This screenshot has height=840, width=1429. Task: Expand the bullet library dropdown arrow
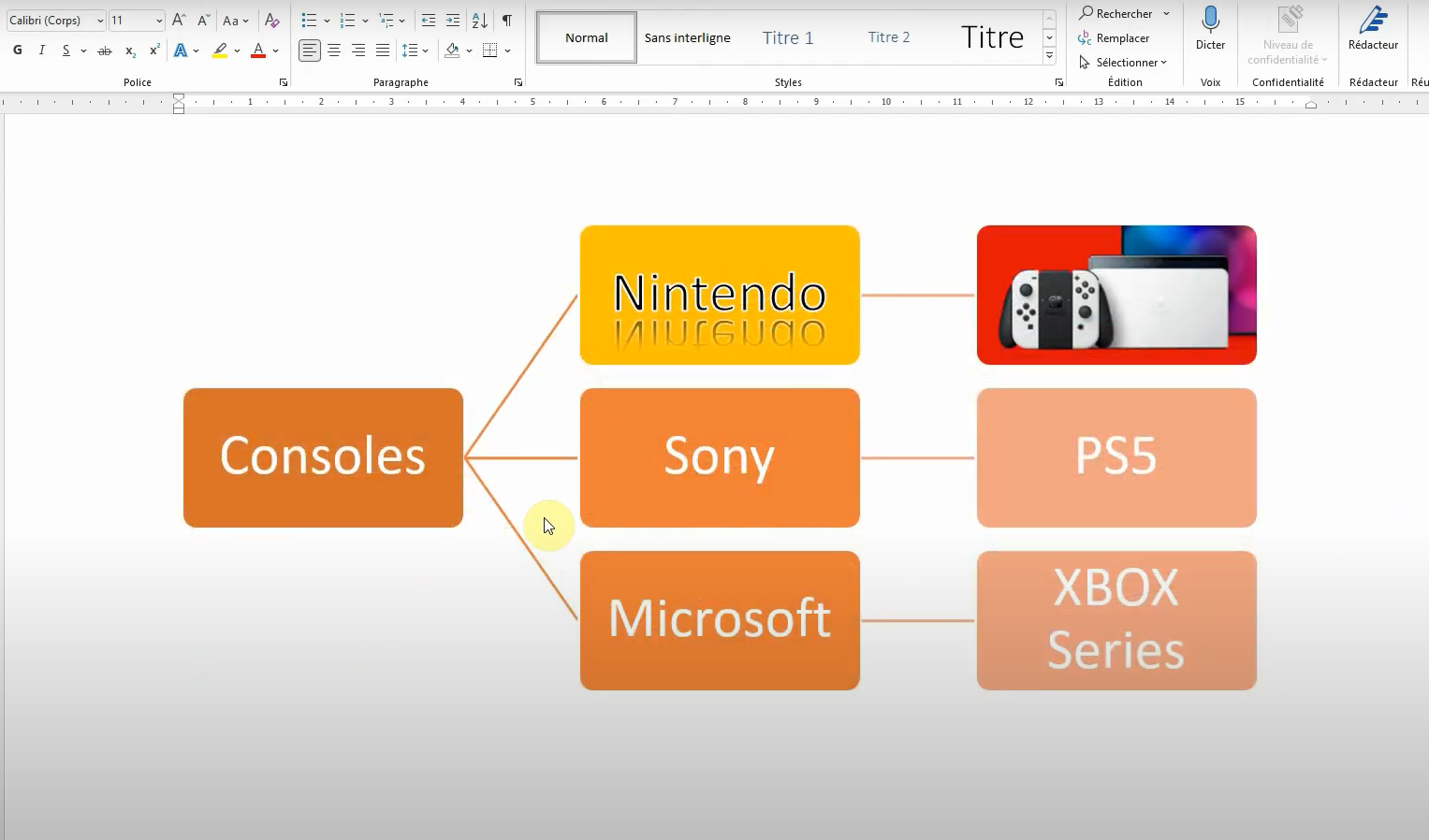[x=327, y=20]
